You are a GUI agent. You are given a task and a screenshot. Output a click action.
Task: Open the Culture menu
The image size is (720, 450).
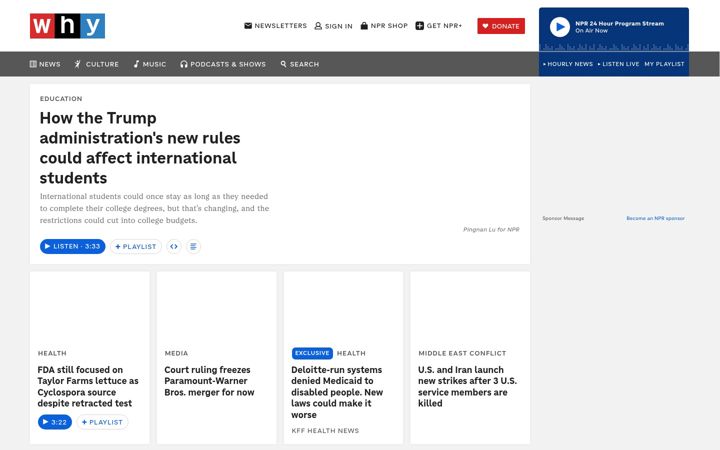tap(96, 64)
